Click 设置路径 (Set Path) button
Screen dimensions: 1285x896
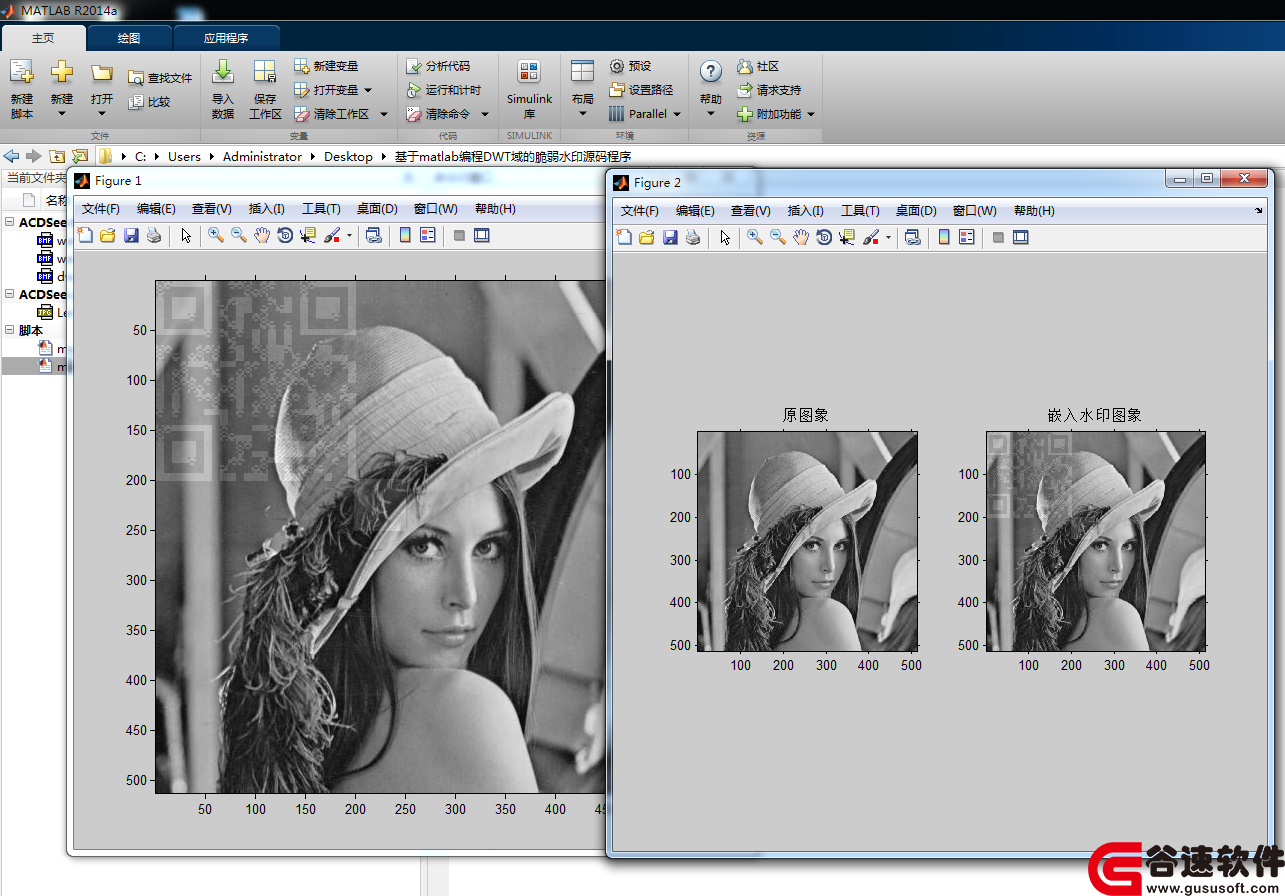(x=642, y=90)
